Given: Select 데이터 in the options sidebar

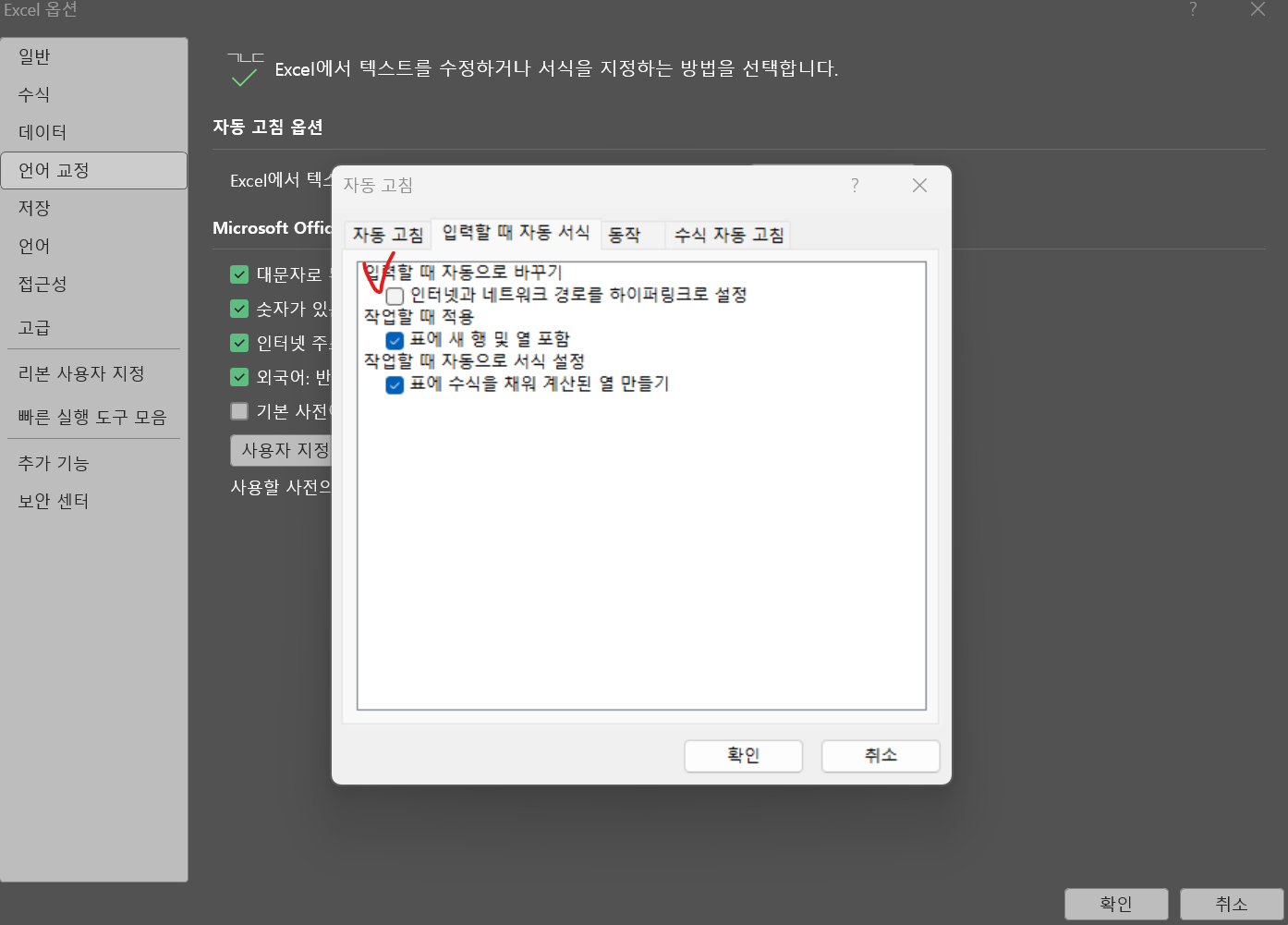Looking at the screenshot, I should (x=93, y=132).
